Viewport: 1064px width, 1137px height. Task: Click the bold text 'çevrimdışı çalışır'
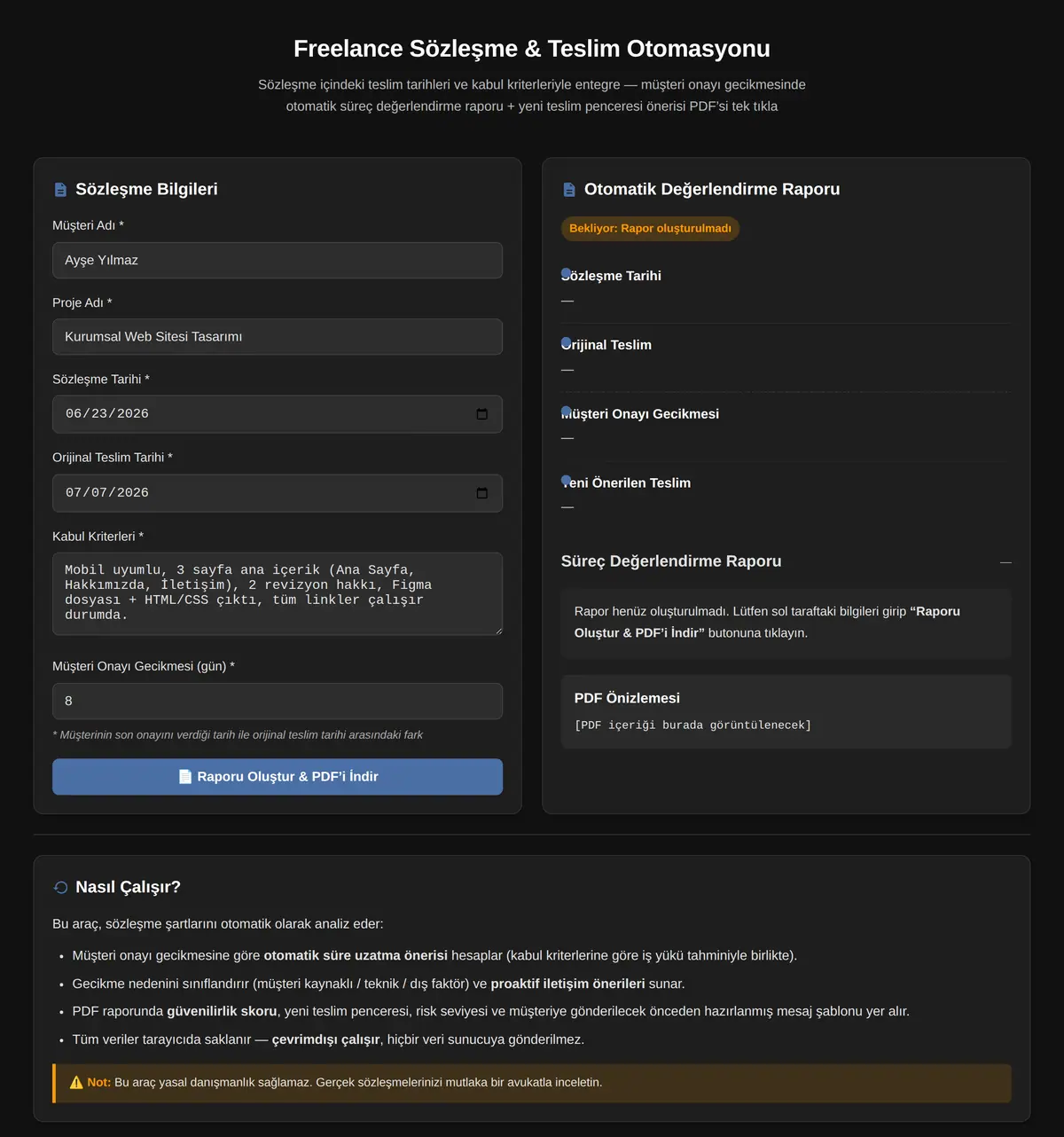pyautogui.click(x=325, y=1040)
